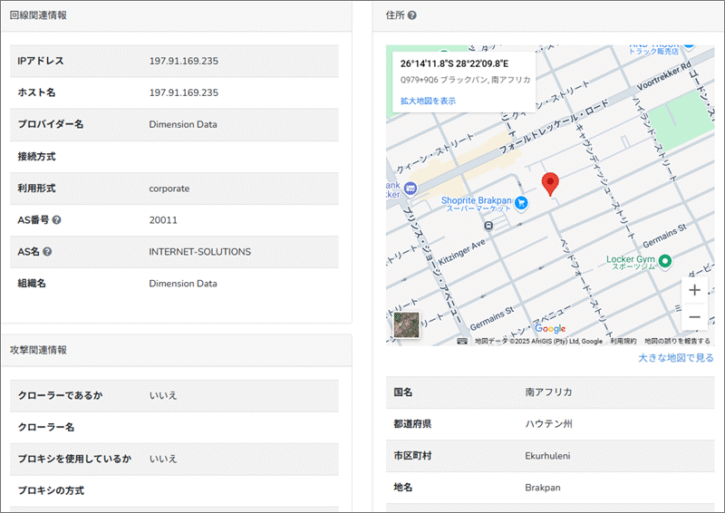Open 大きな地図で見る link

(676, 358)
